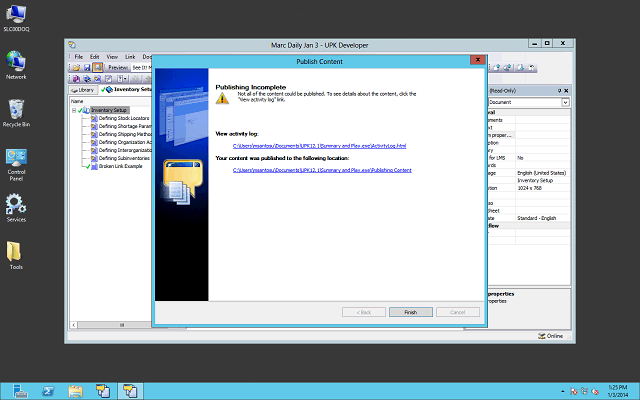This screenshot has height=400, width=640.
Task: Open File Explorer from the taskbar
Action: pyautogui.click(x=76, y=391)
